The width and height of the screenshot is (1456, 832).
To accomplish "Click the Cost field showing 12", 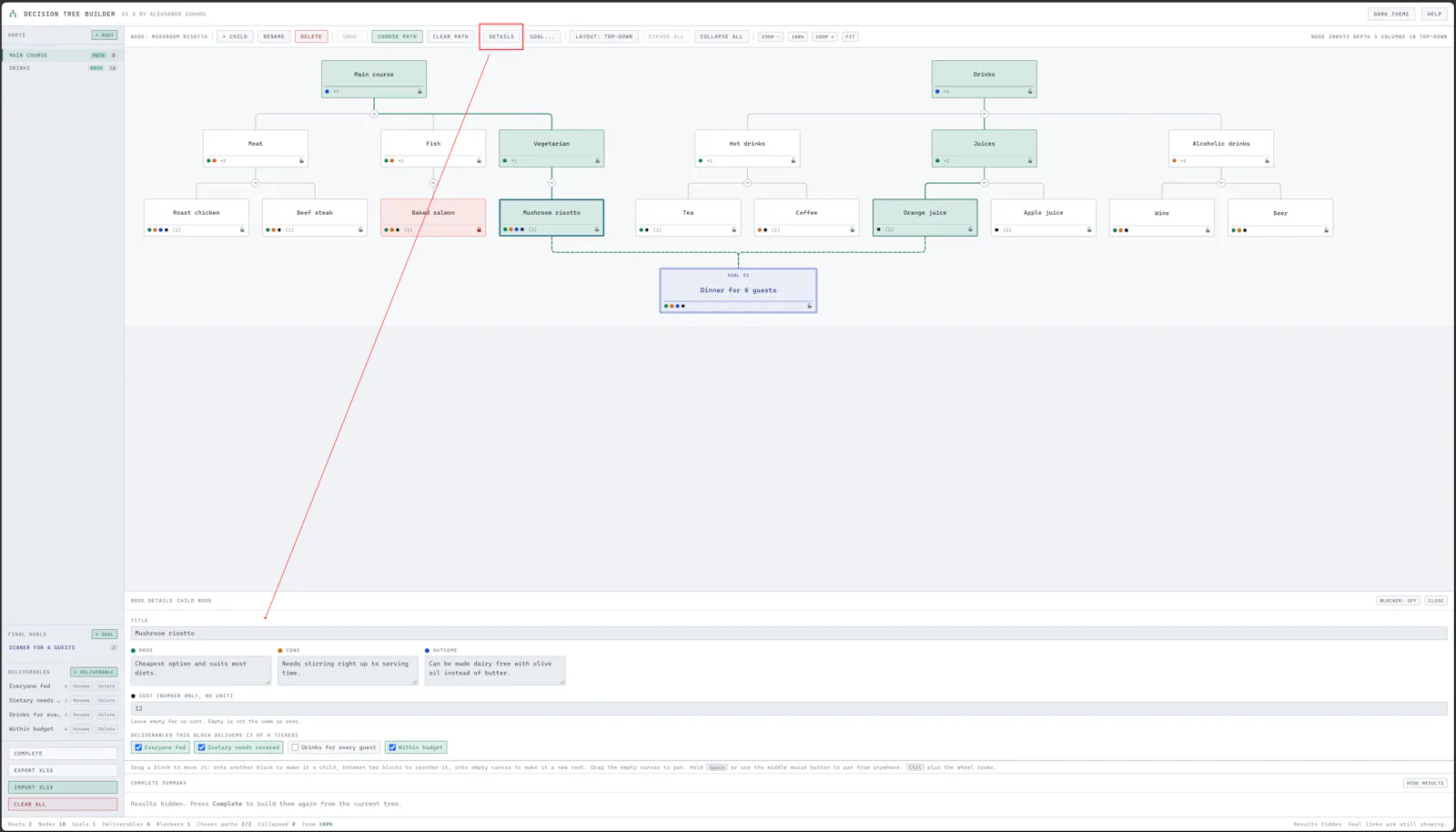I will pos(789,708).
